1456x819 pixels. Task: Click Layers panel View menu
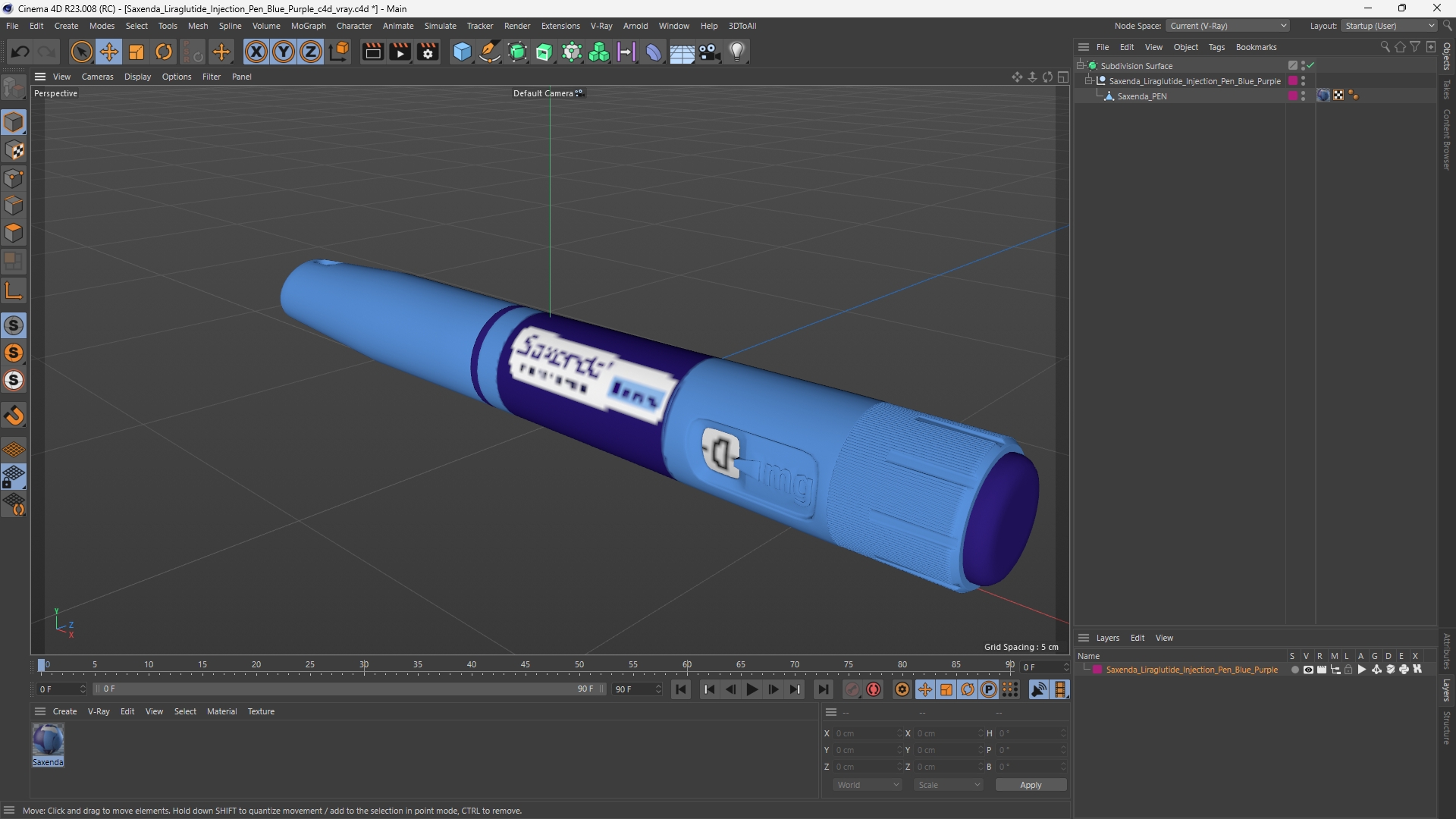click(x=1164, y=638)
